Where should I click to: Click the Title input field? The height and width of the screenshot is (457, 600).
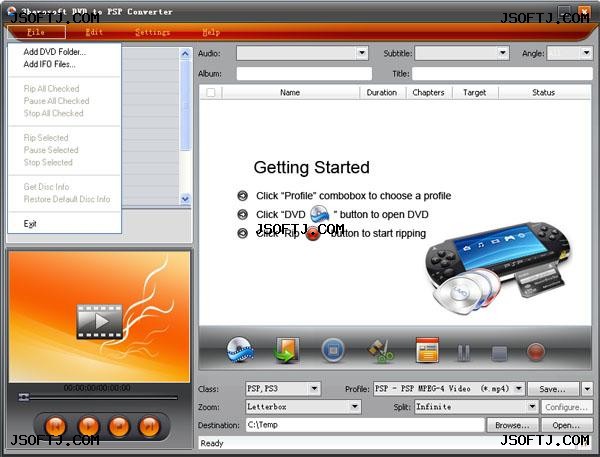click(x=502, y=73)
